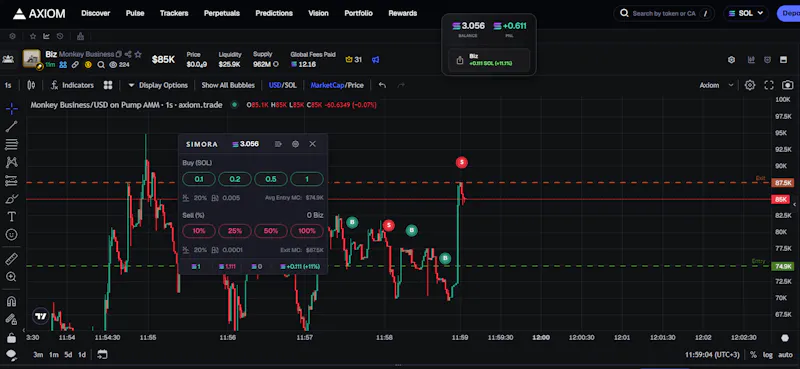The image size is (800, 369).
Task: Open the chart layout grid icon
Action: (108, 85)
